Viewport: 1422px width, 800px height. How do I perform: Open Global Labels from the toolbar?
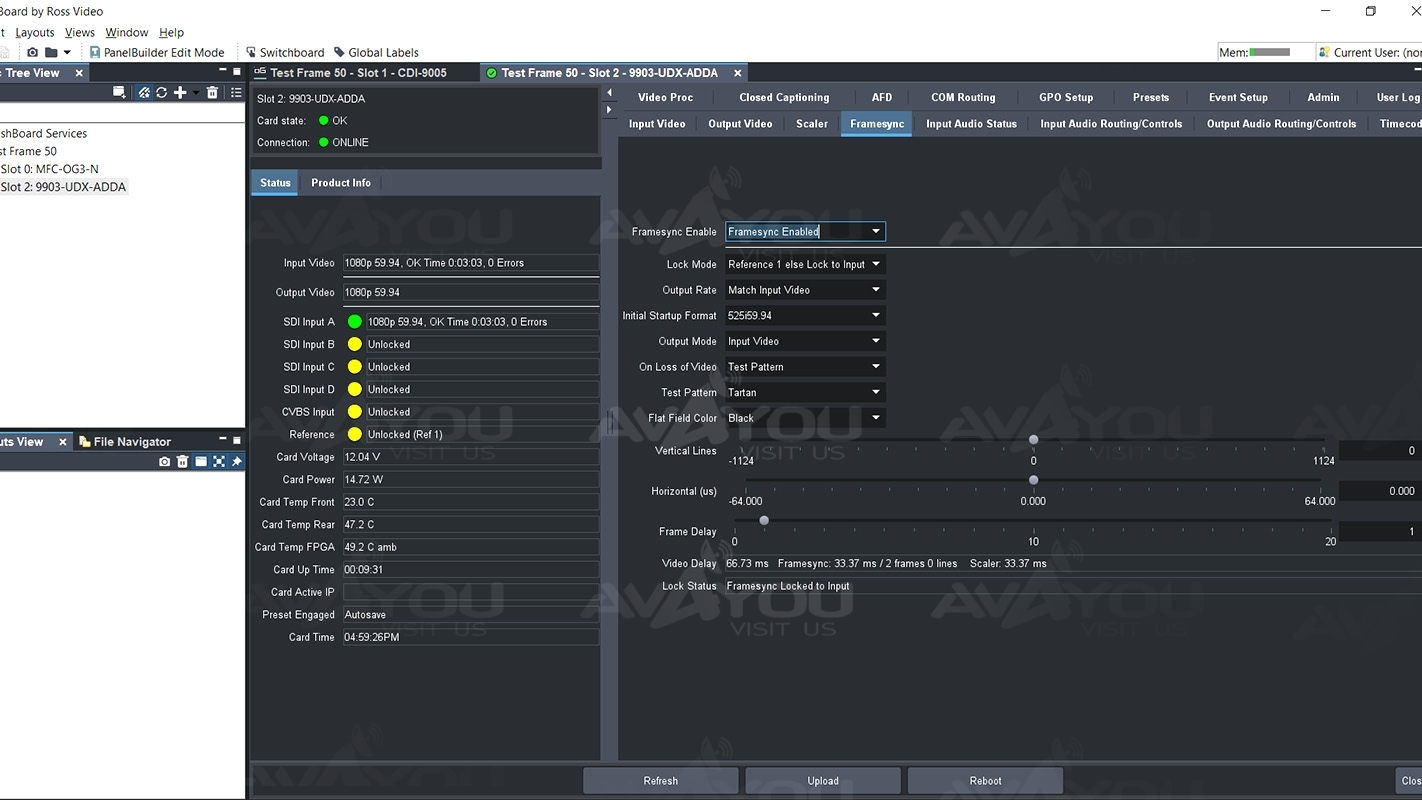pyautogui.click(x=376, y=53)
